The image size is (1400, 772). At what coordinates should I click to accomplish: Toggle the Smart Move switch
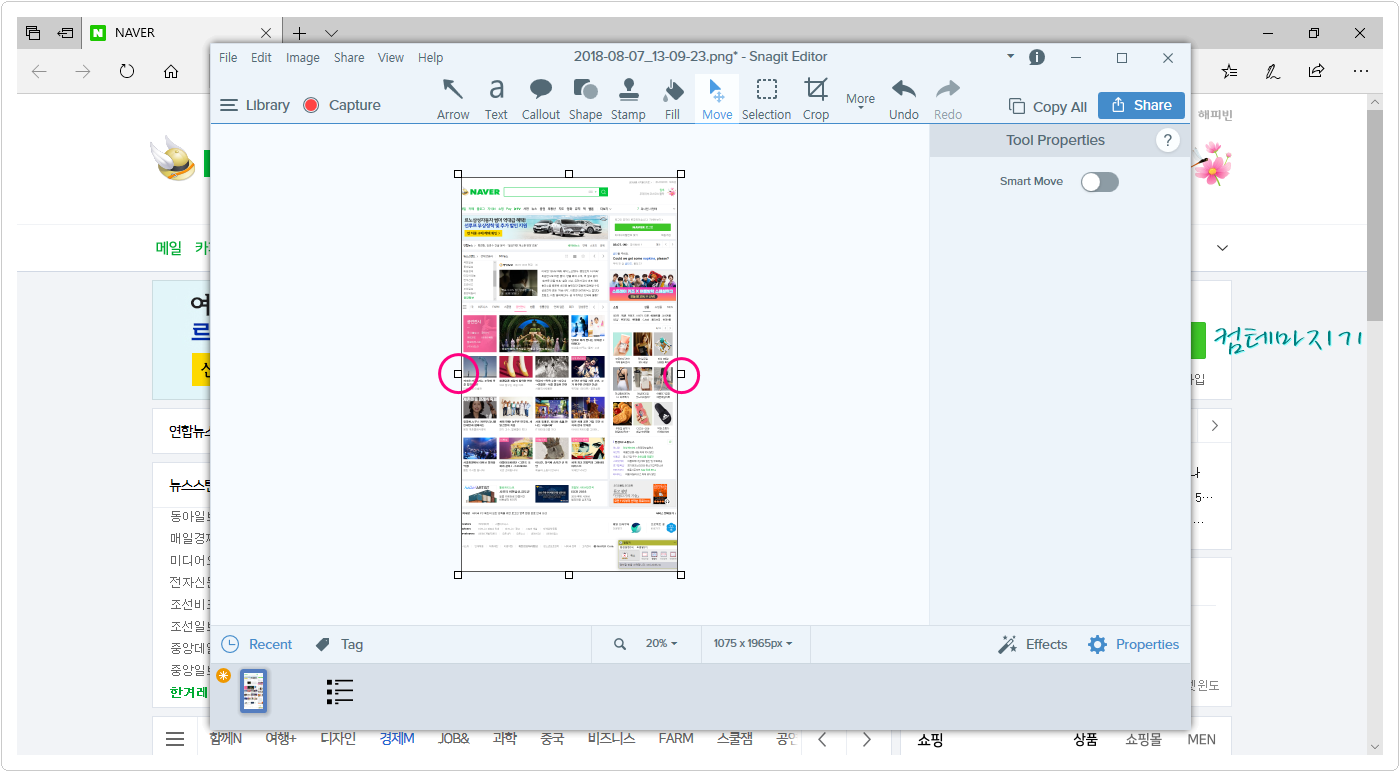pyautogui.click(x=1099, y=182)
